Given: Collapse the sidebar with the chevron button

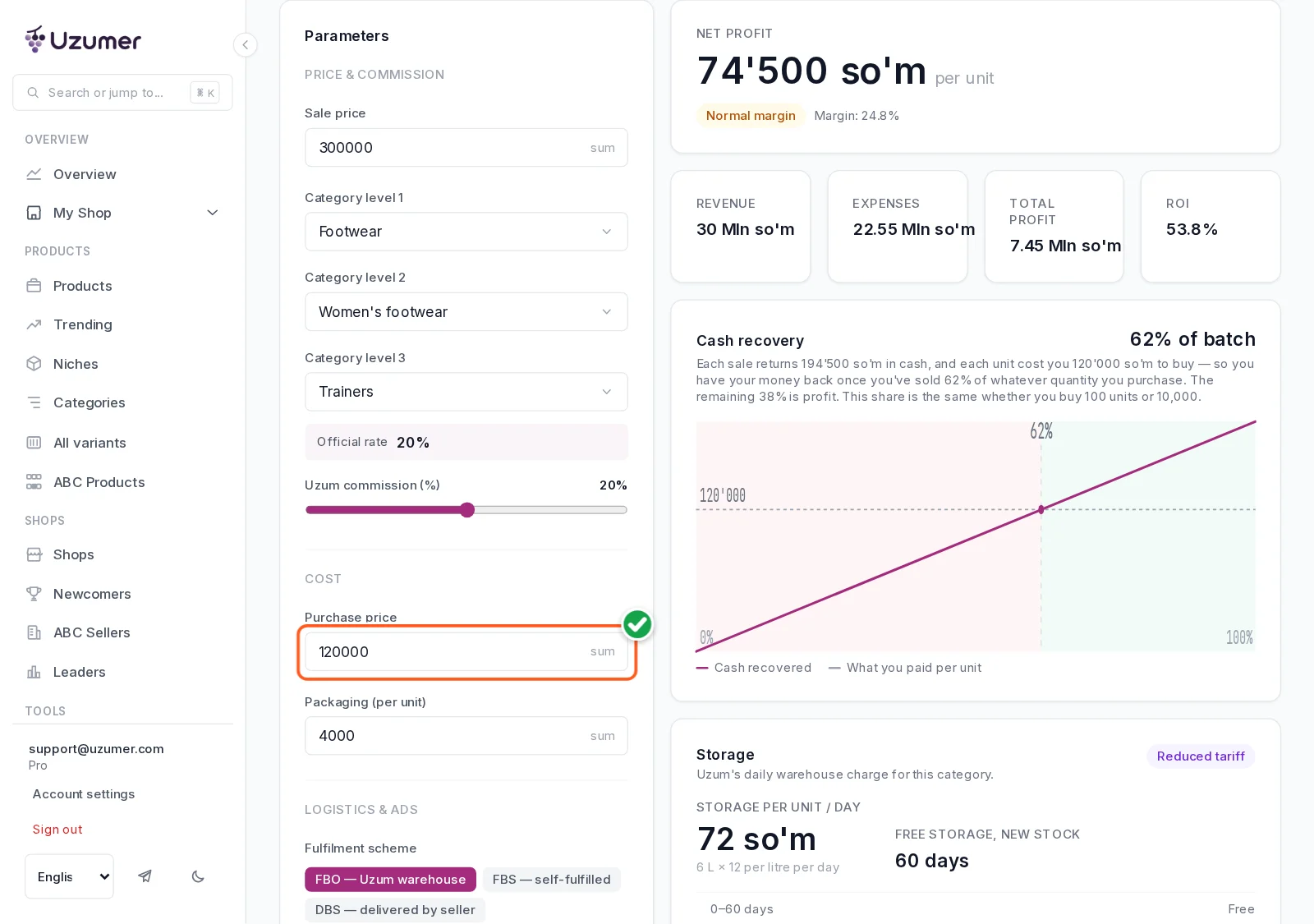Looking at the screenshot, I should [245, 44].
